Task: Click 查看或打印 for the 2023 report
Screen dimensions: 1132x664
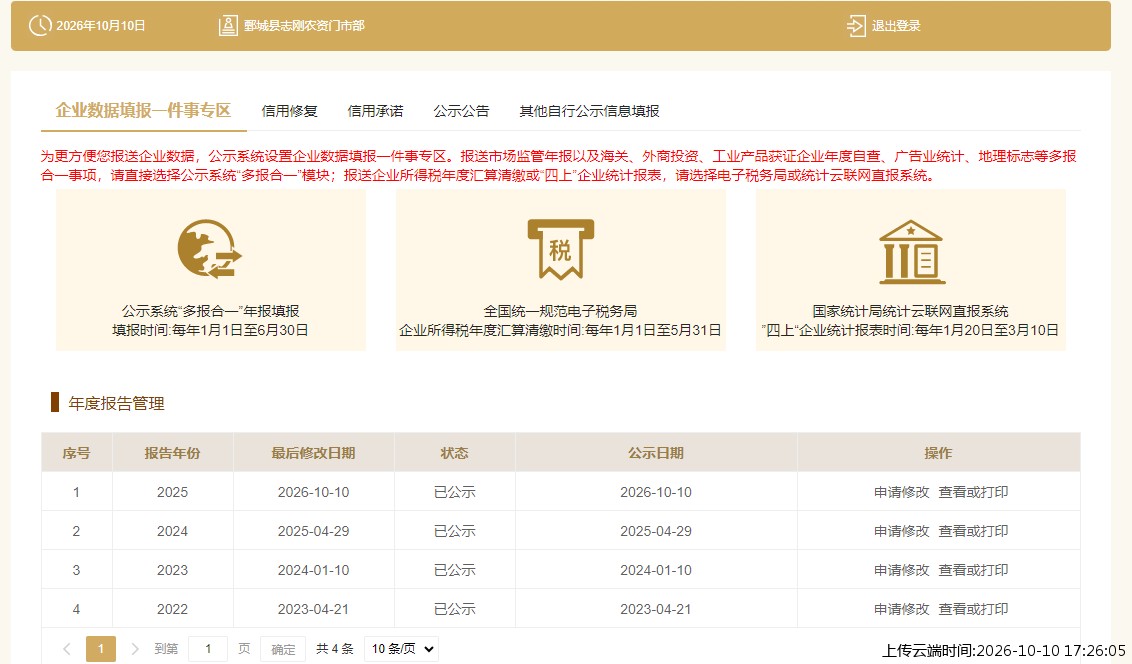Action: click(x=973, y=570)
